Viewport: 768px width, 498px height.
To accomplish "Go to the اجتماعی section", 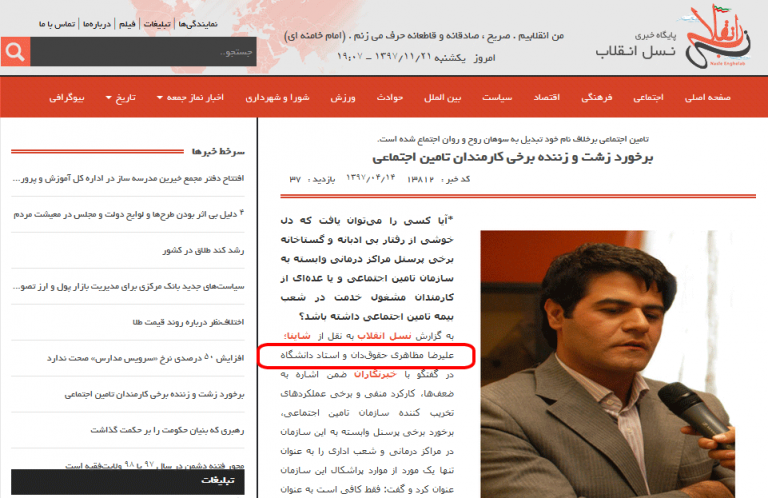I will (650, 98).
